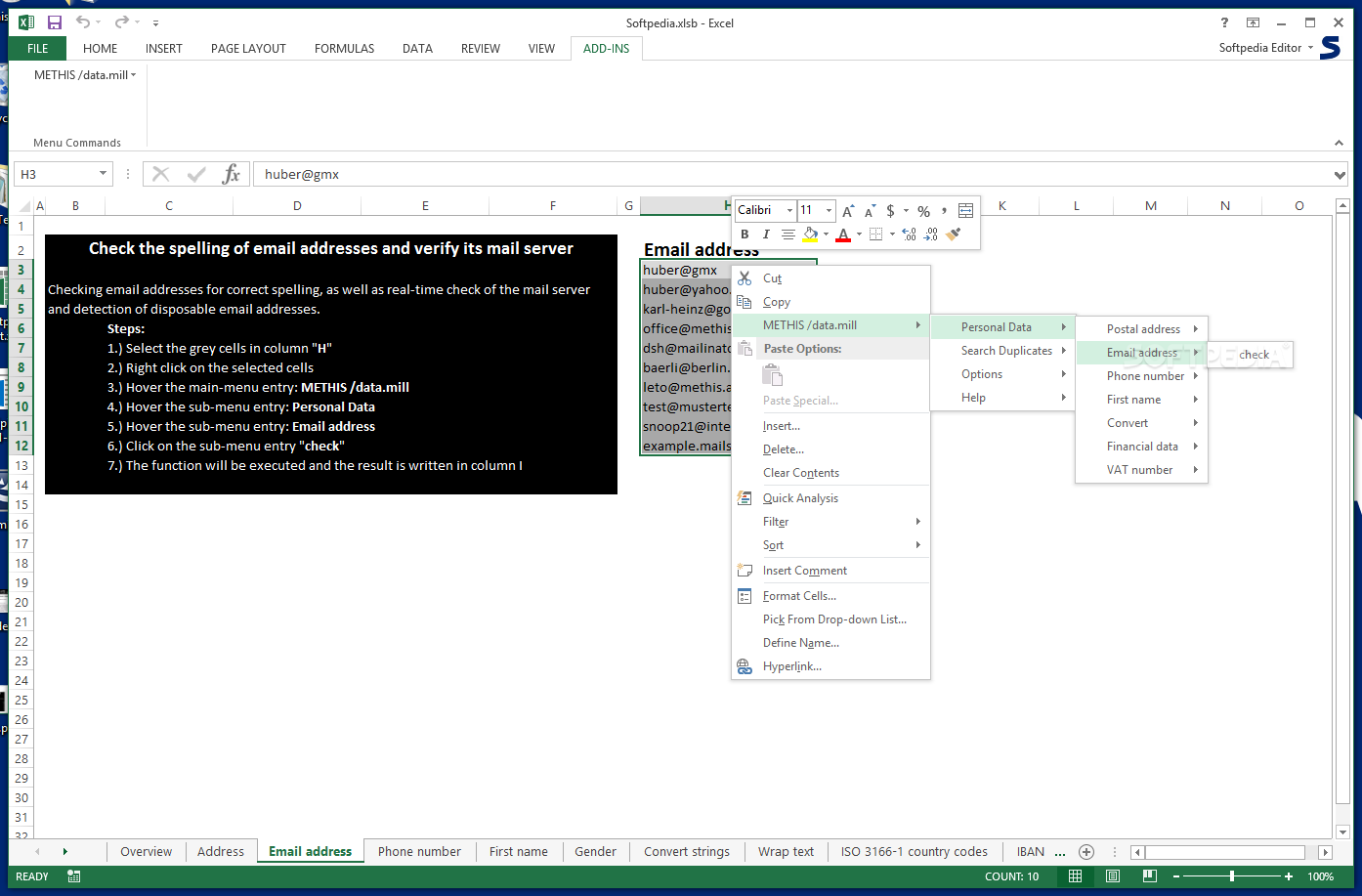Open fill color dropdown arrow

826,235
